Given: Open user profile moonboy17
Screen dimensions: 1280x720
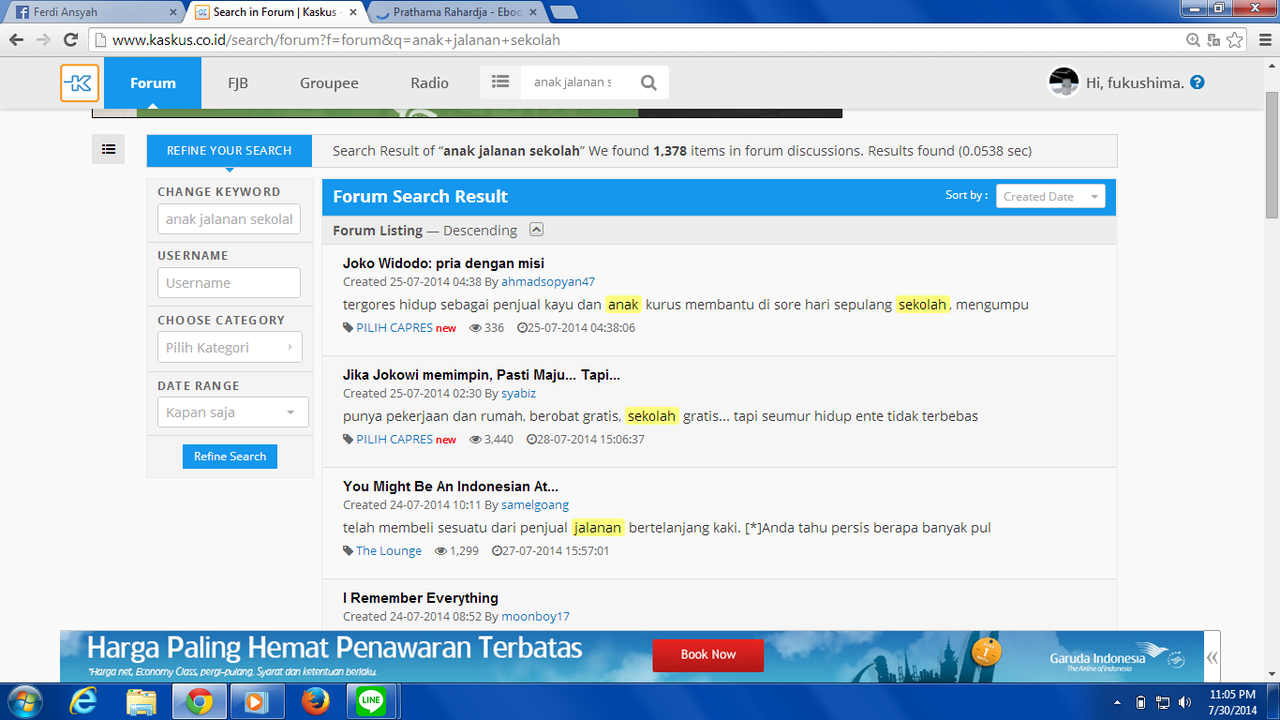Looking at the screenshot, I should click(535, 617).
